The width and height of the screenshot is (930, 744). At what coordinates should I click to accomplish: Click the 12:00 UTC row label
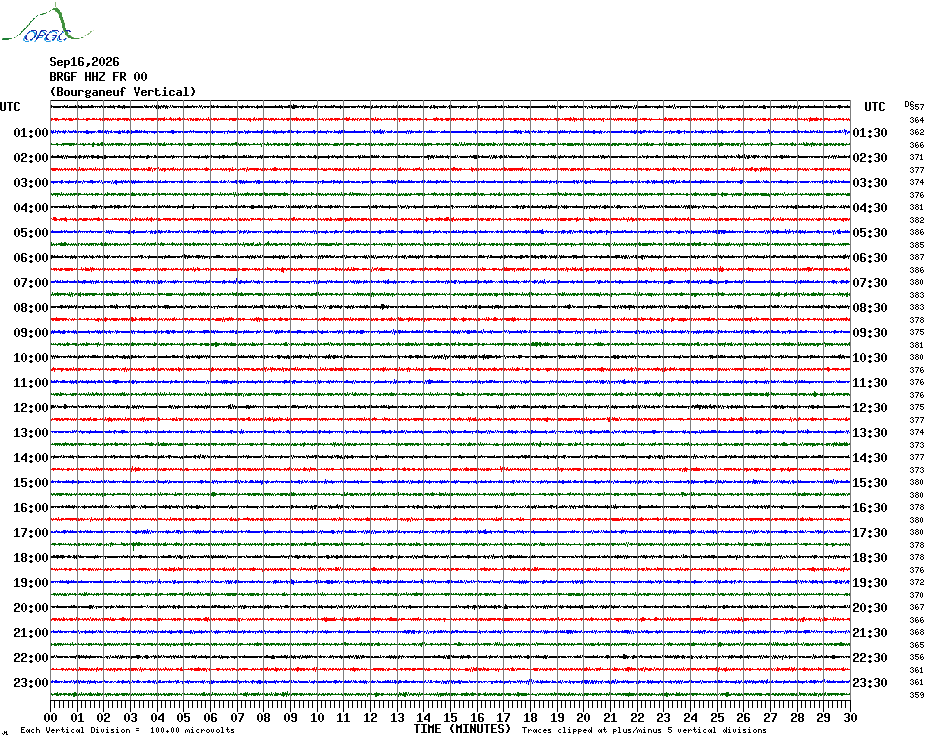[x=31, y=408]
